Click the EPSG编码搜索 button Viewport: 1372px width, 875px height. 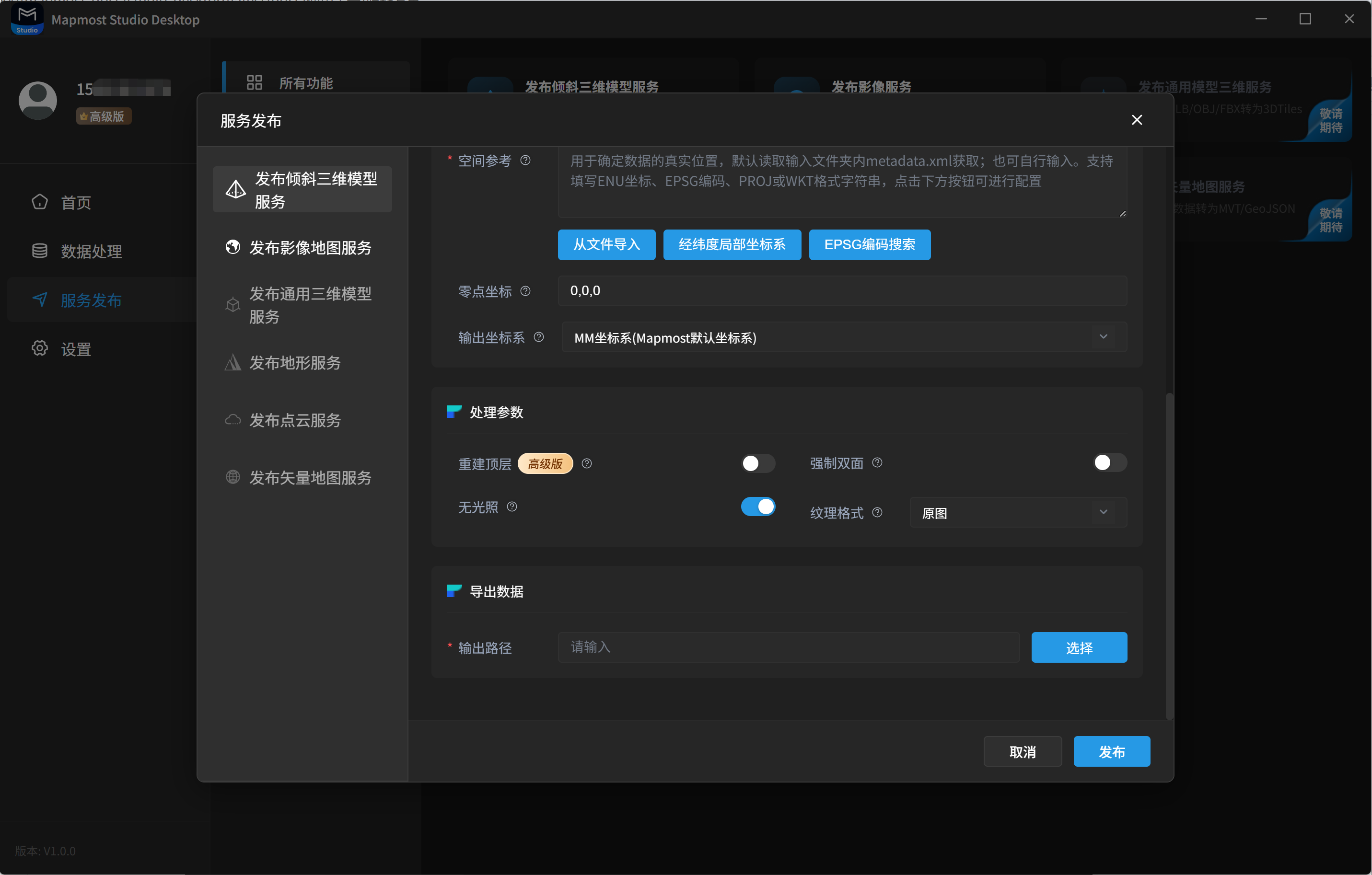click(870, 244)
